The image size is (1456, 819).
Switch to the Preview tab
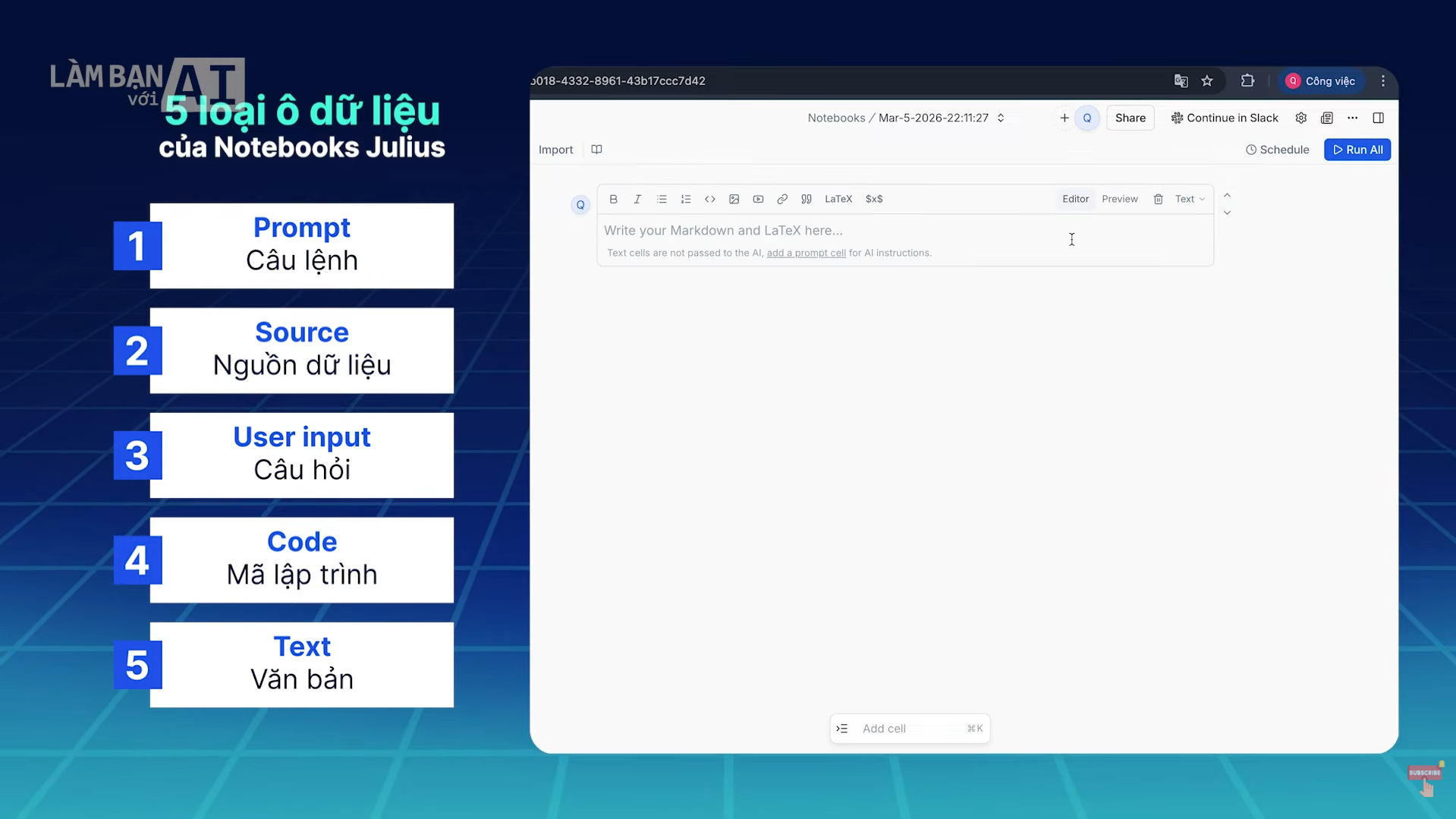pos(1119,199)
